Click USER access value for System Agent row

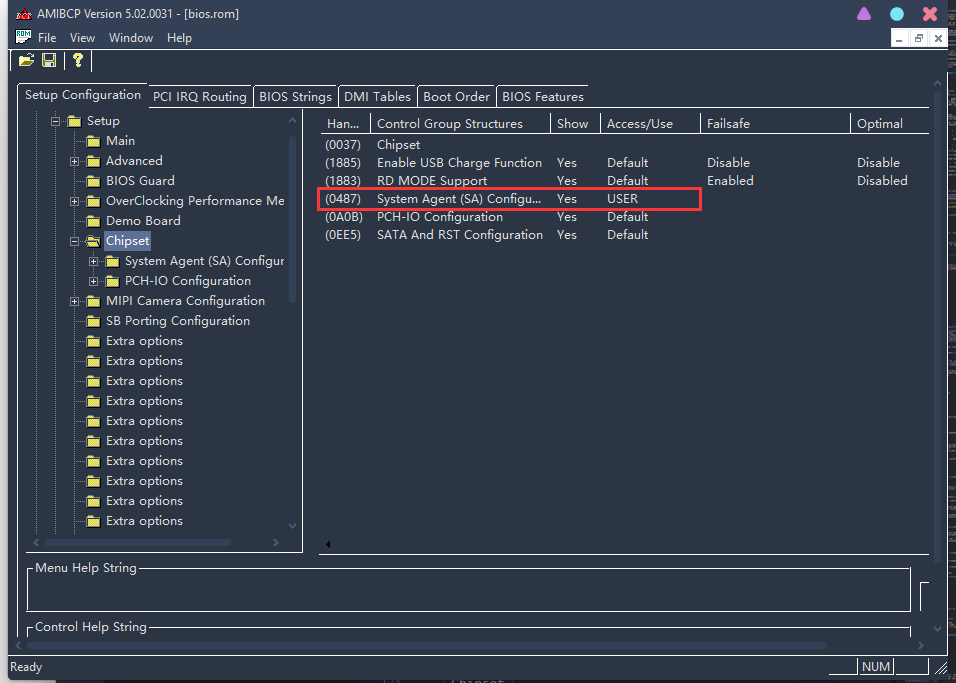[622, 199]
